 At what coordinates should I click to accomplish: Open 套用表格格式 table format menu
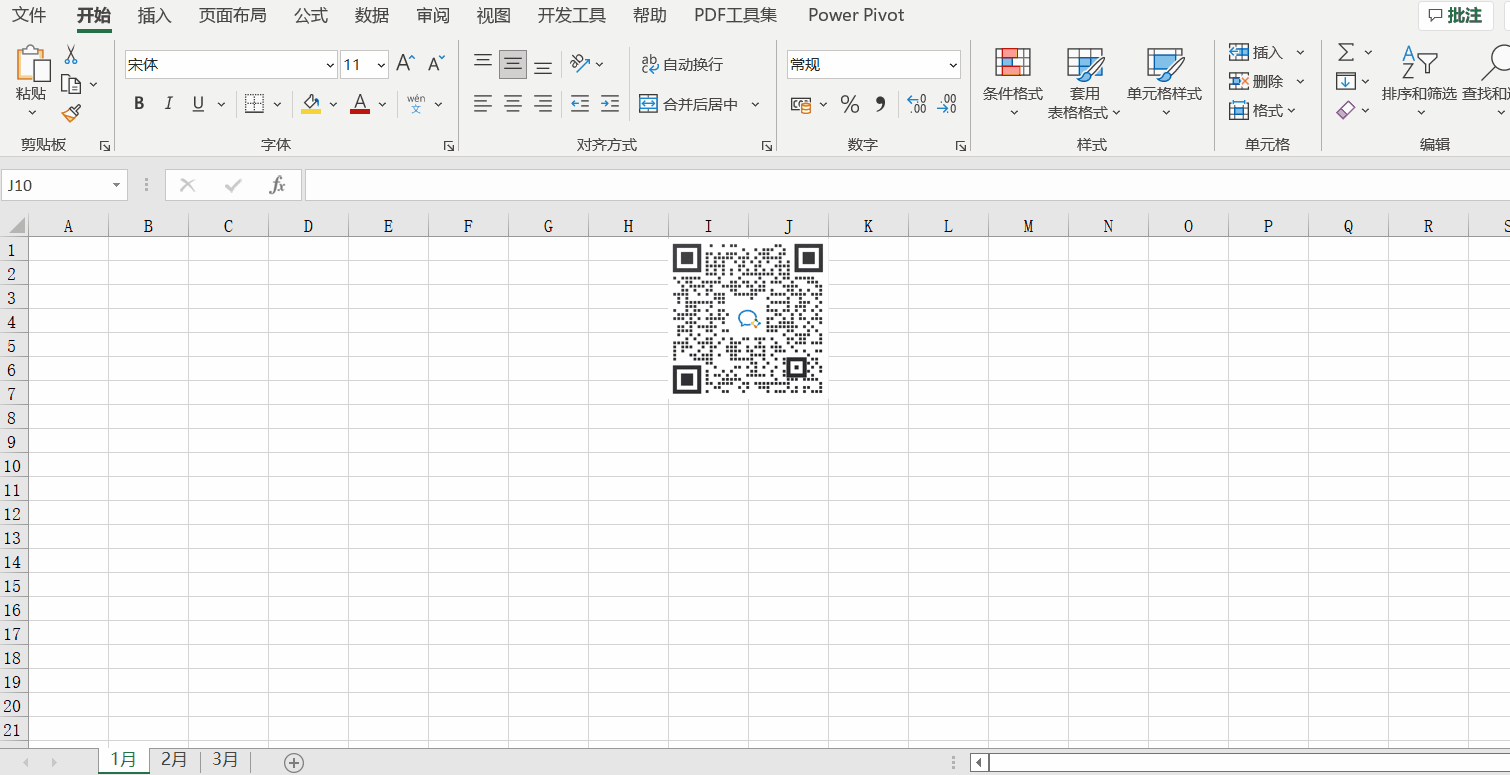click(1085, 83)
